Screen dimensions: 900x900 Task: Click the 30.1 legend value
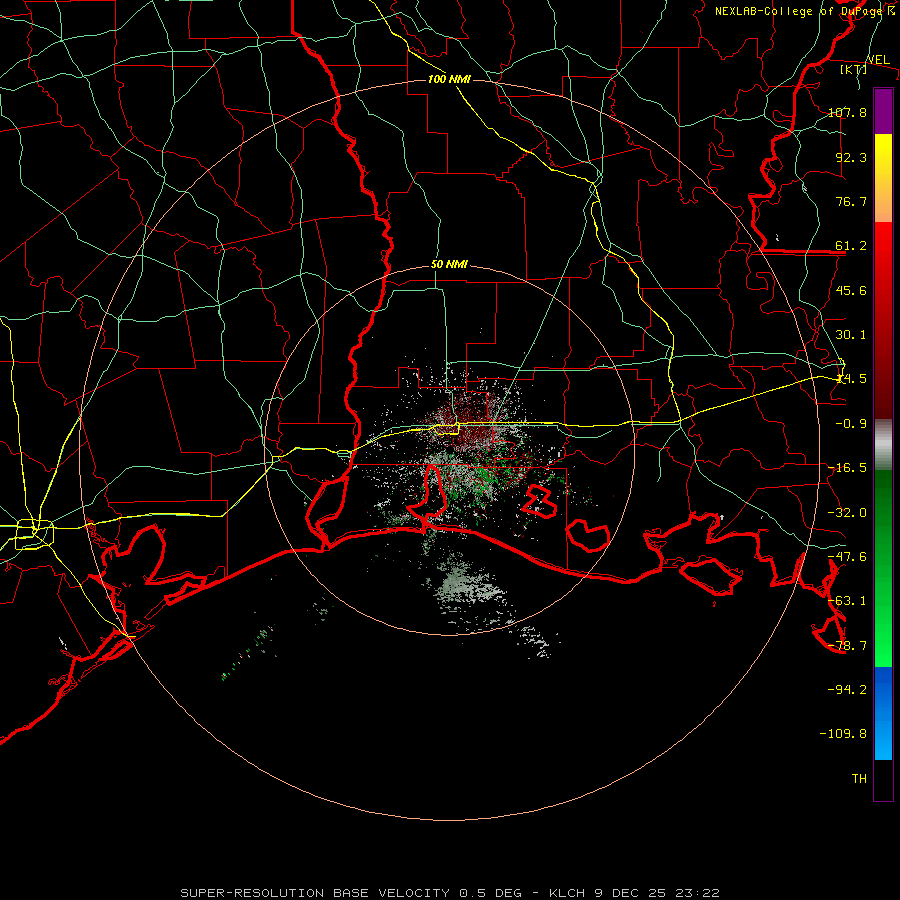point(851,335)
